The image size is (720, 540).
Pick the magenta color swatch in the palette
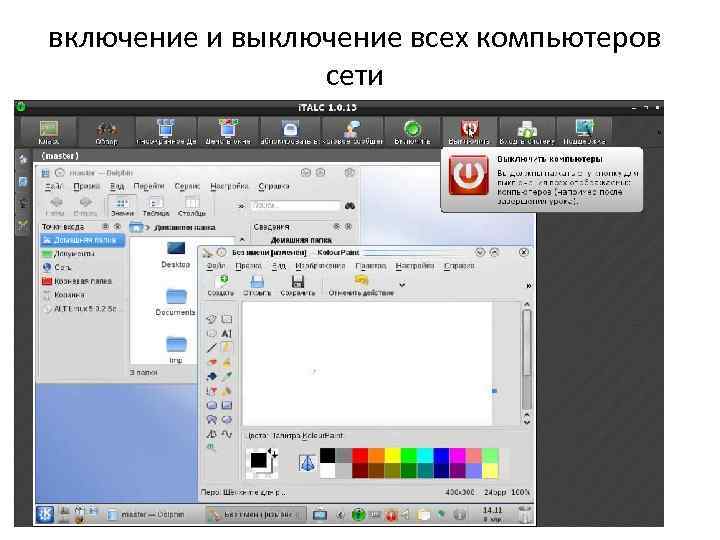458,455
